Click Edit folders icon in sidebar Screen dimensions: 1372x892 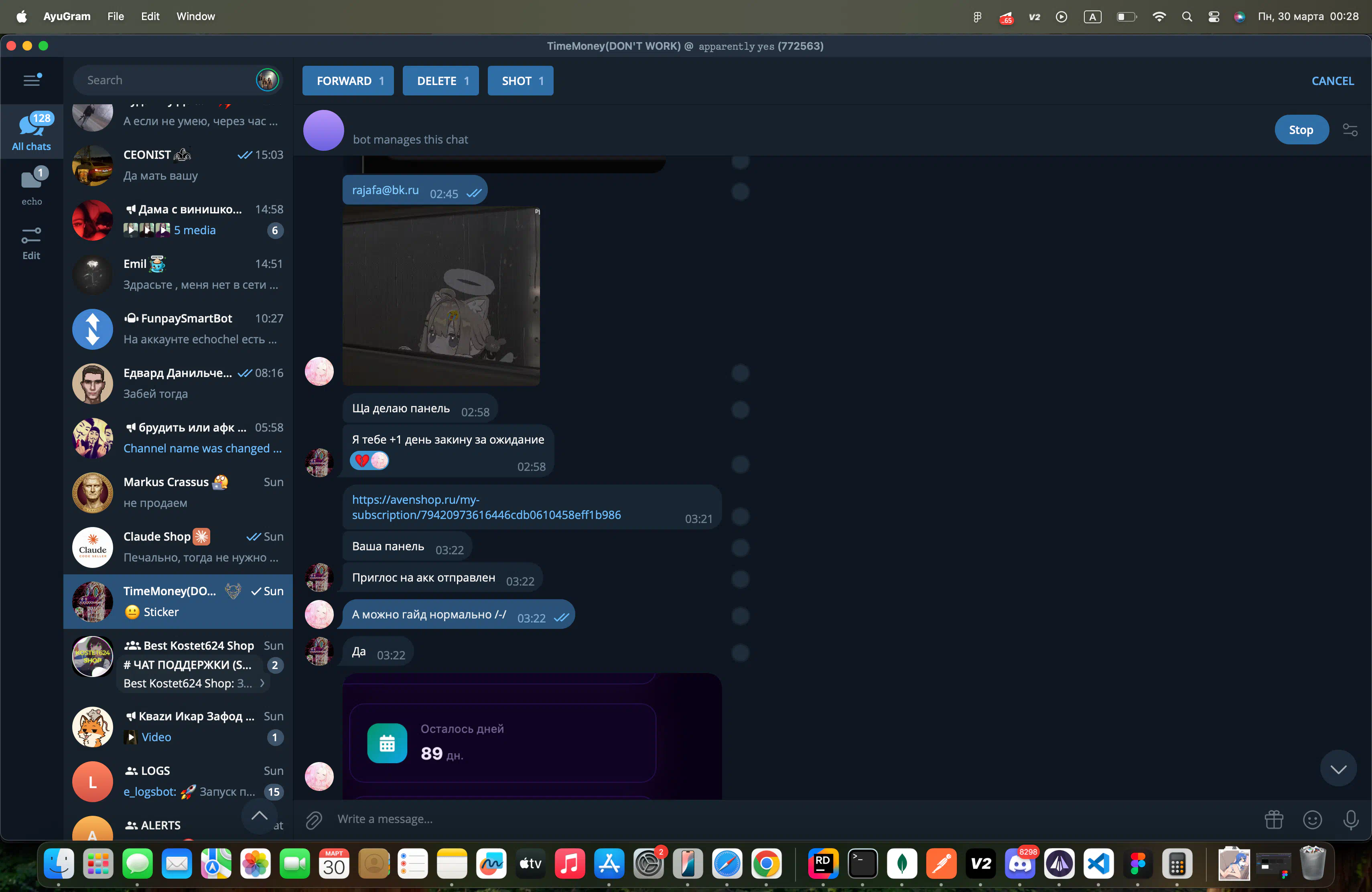tap(32, 243)
